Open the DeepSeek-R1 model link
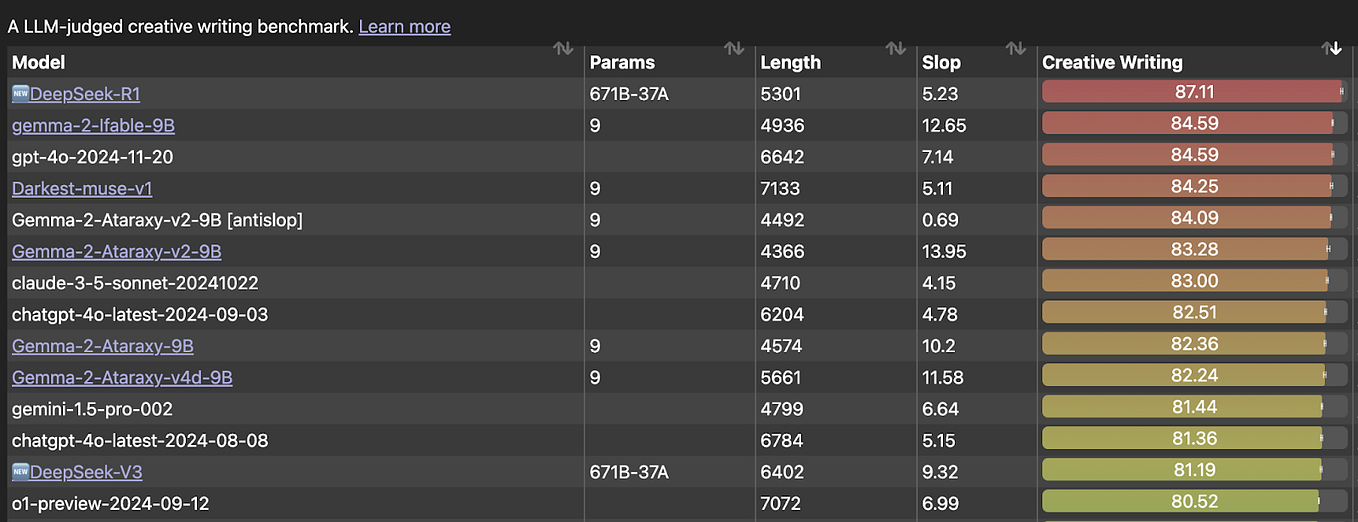This screenshot has height=522, width=1358. [x=85, y=94]
